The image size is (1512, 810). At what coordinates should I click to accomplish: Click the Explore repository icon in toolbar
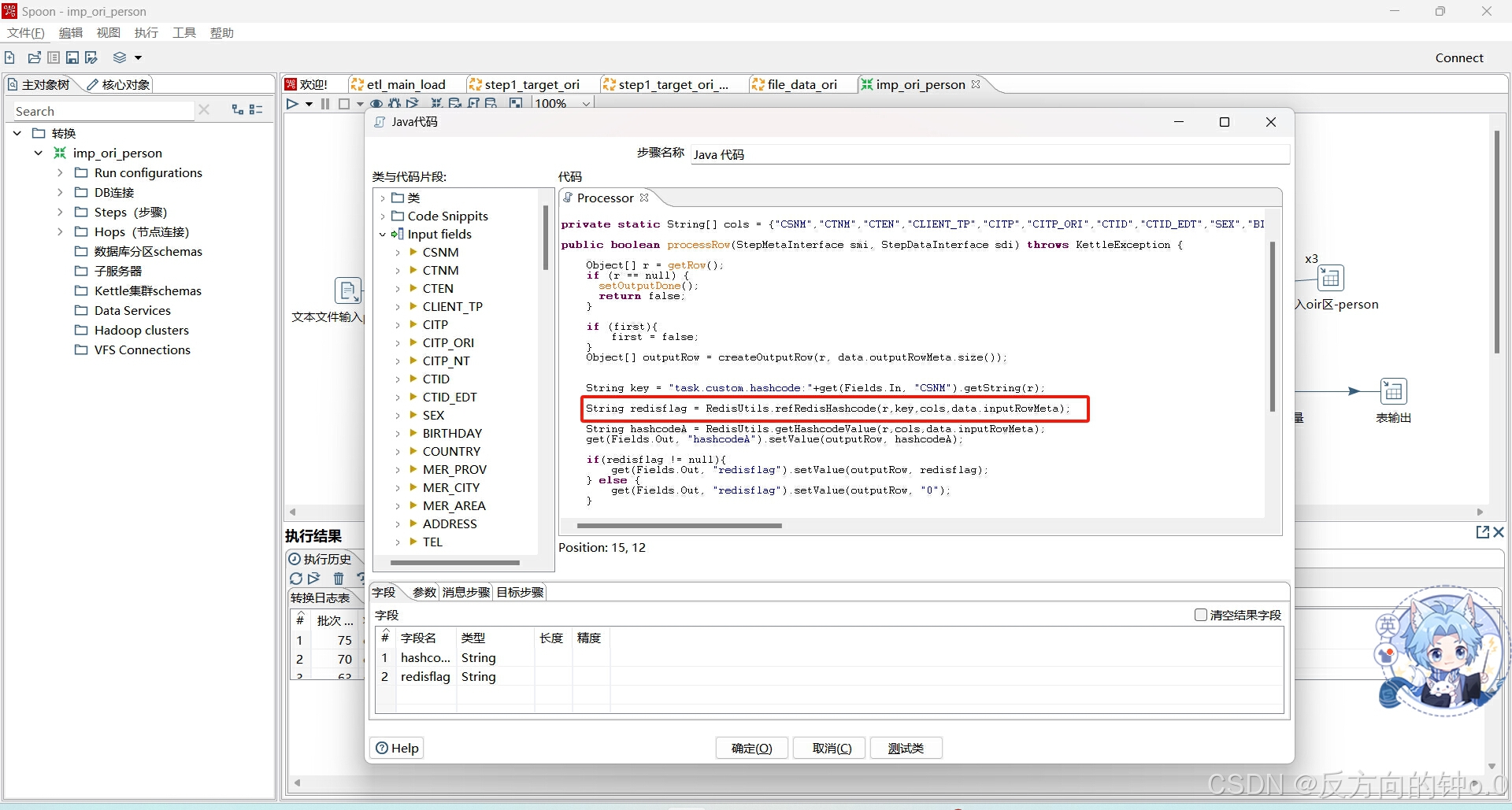54,57
